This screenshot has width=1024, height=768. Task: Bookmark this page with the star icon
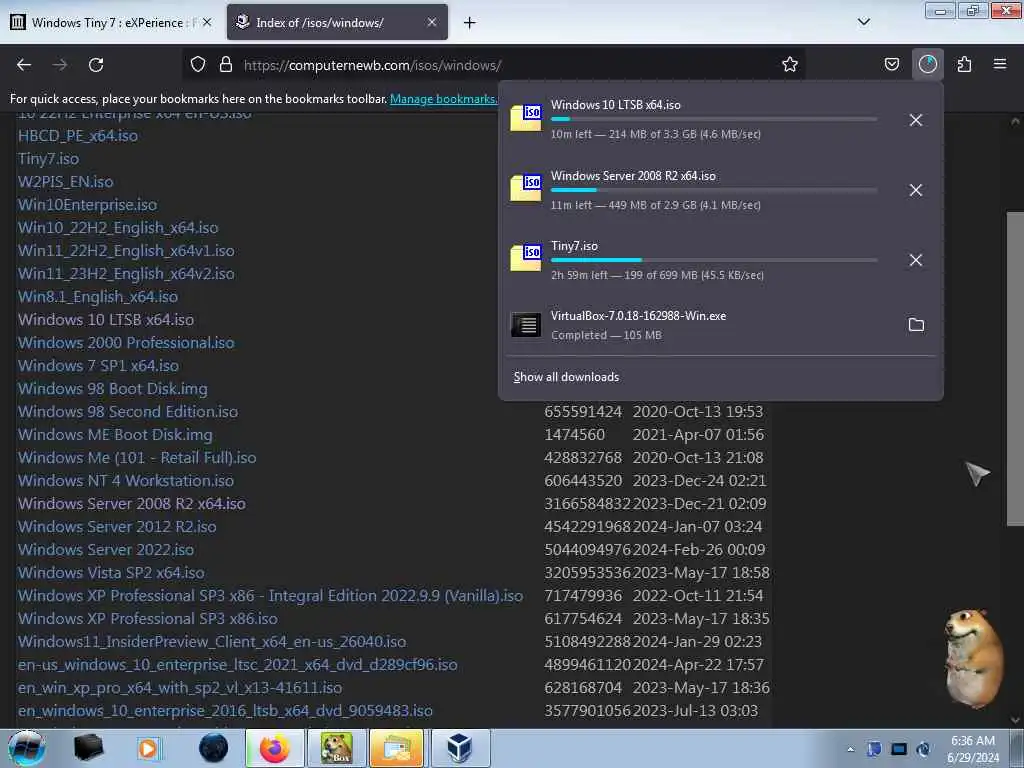790,65
